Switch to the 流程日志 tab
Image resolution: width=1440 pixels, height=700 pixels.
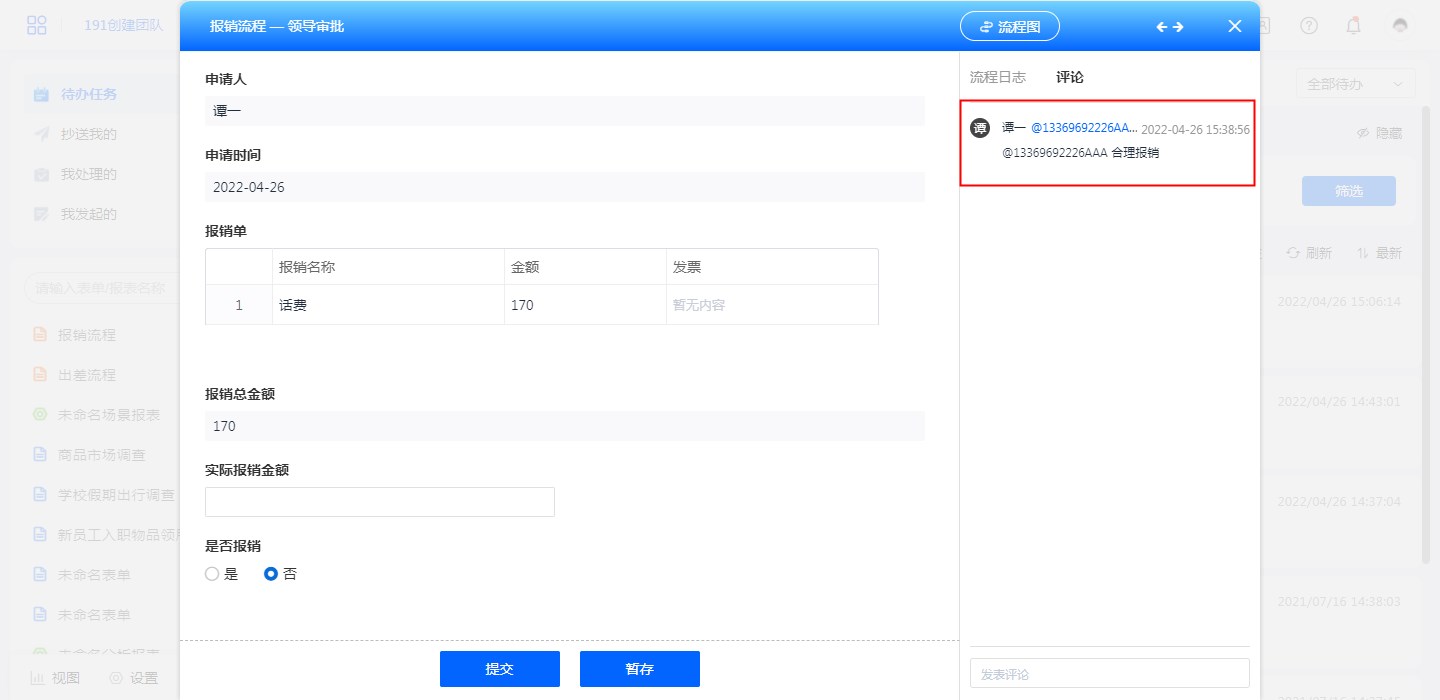pos(997,77)
